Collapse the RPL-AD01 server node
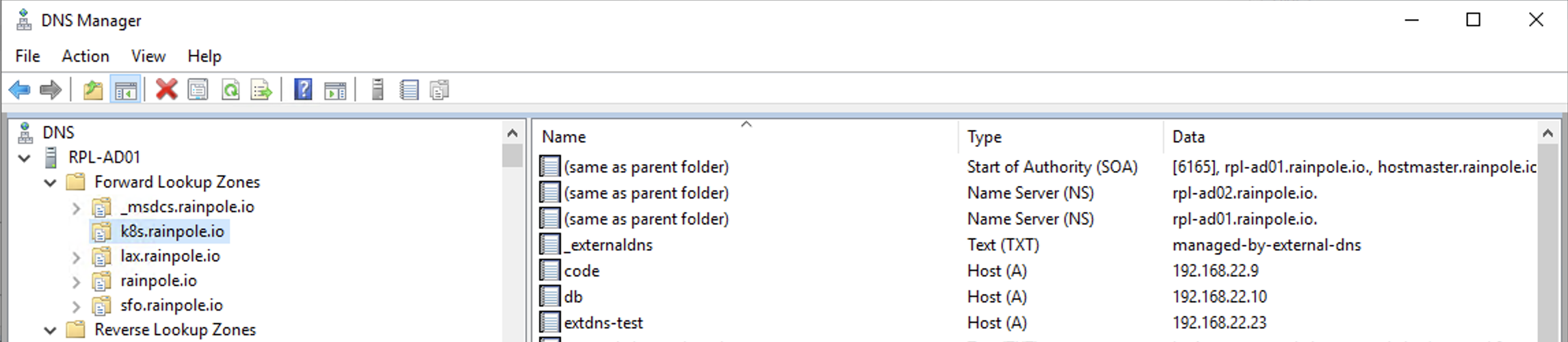The width and height of the screenshot is (1568, 342). click(x=25, y=158)
